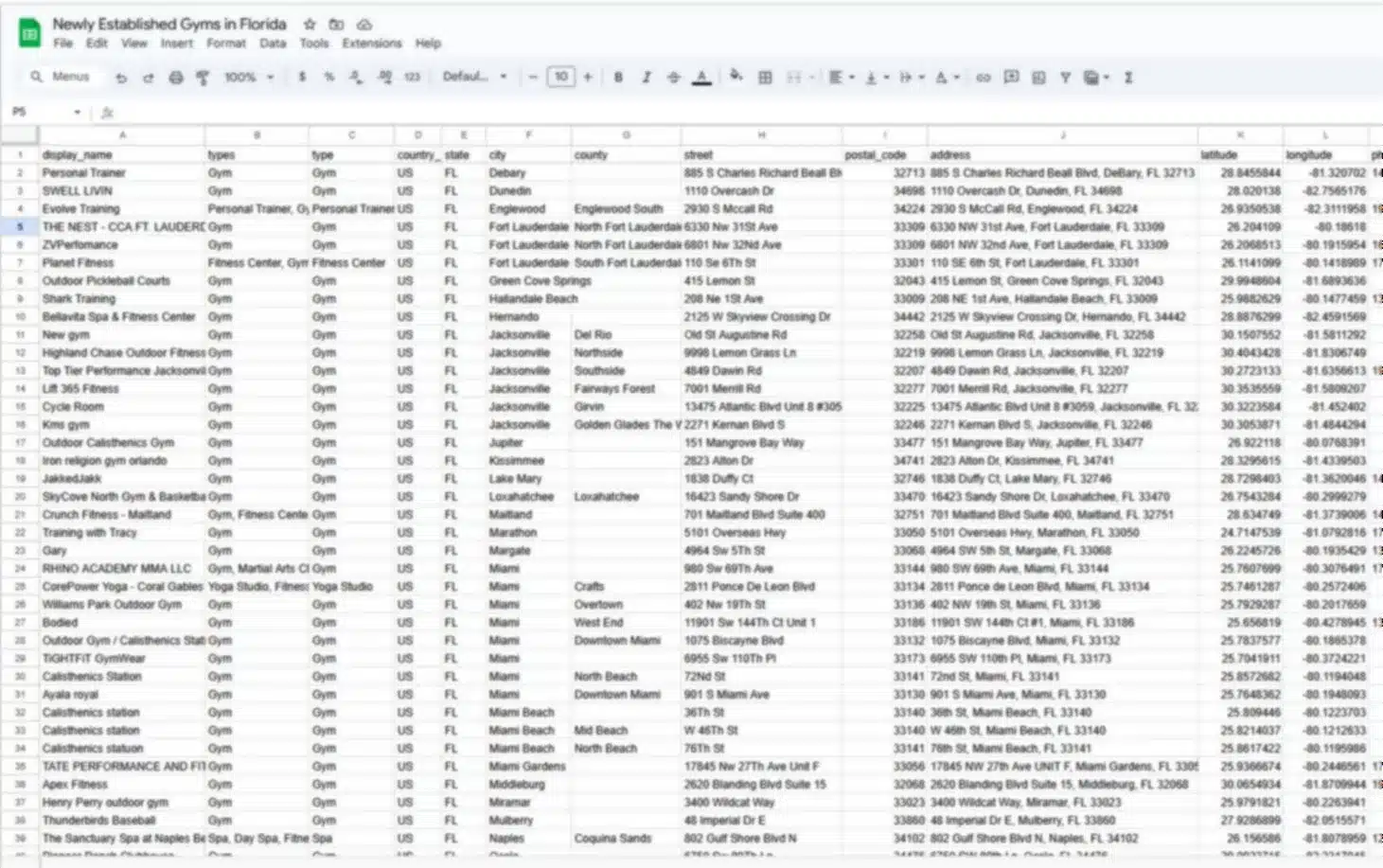
Task: Open the horizontal align dropdown
Action: tap(841, 78)
